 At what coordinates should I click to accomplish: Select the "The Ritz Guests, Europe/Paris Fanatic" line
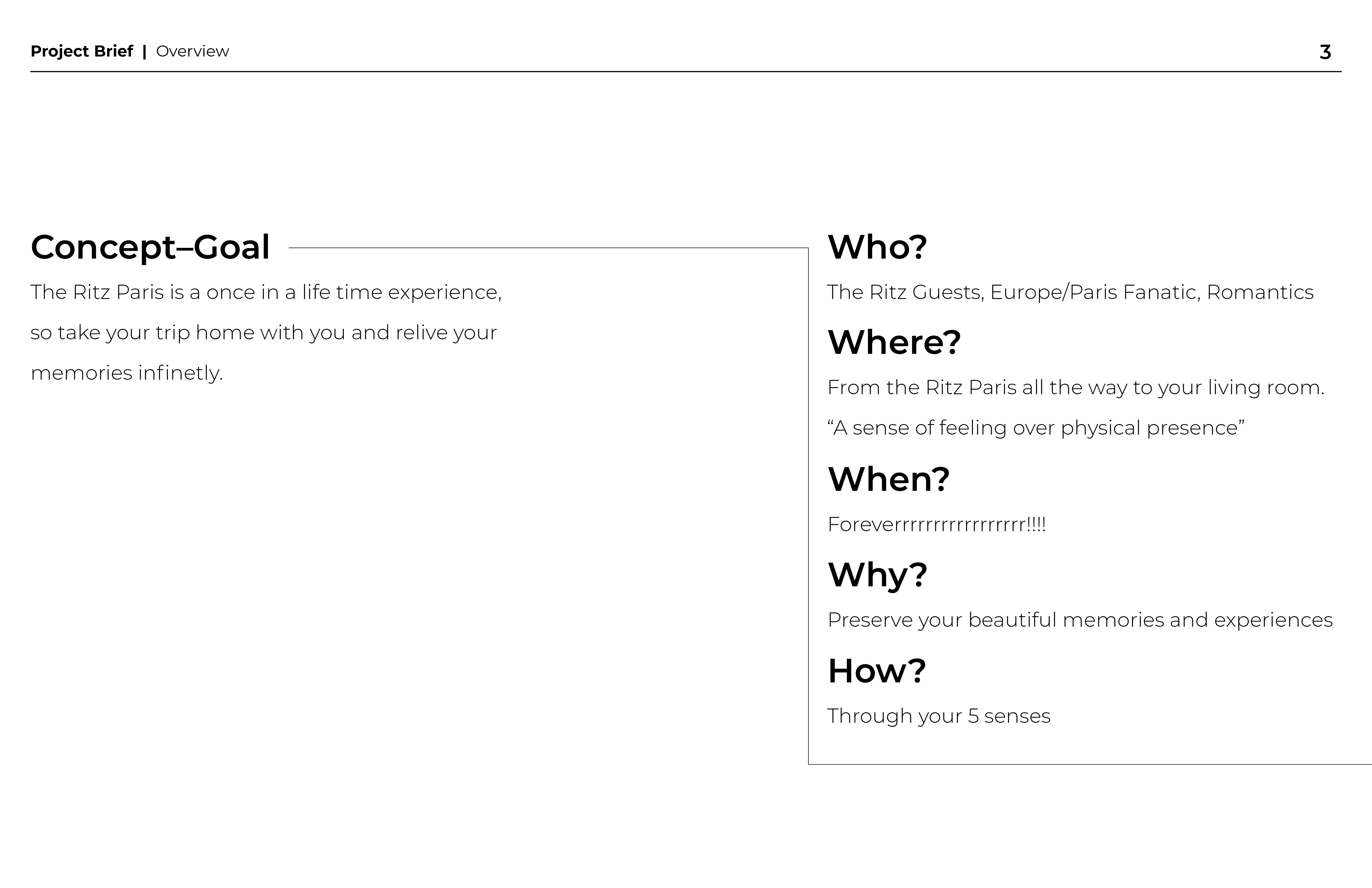1070,292
